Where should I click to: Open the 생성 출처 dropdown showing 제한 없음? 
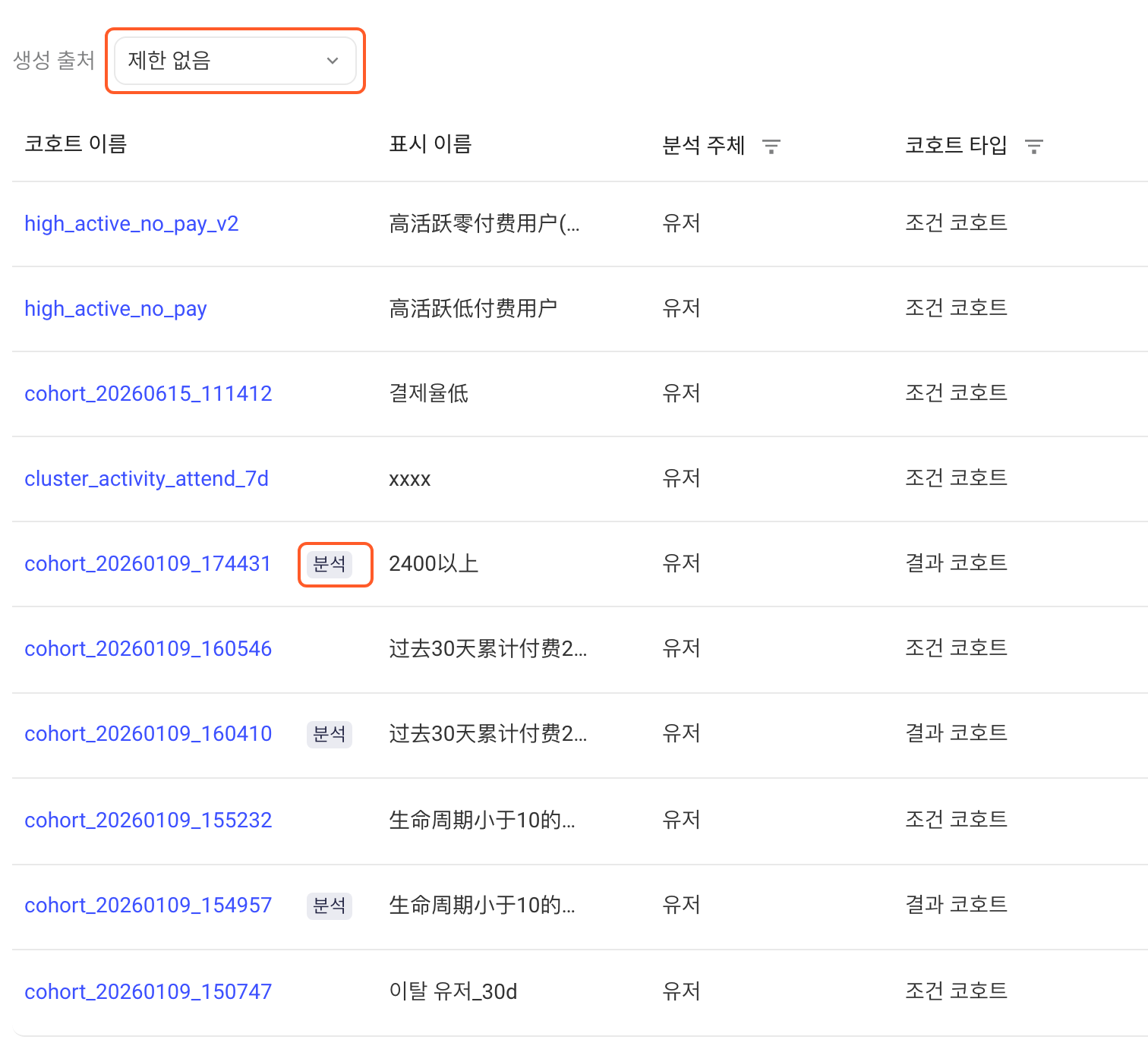(235, 61)
